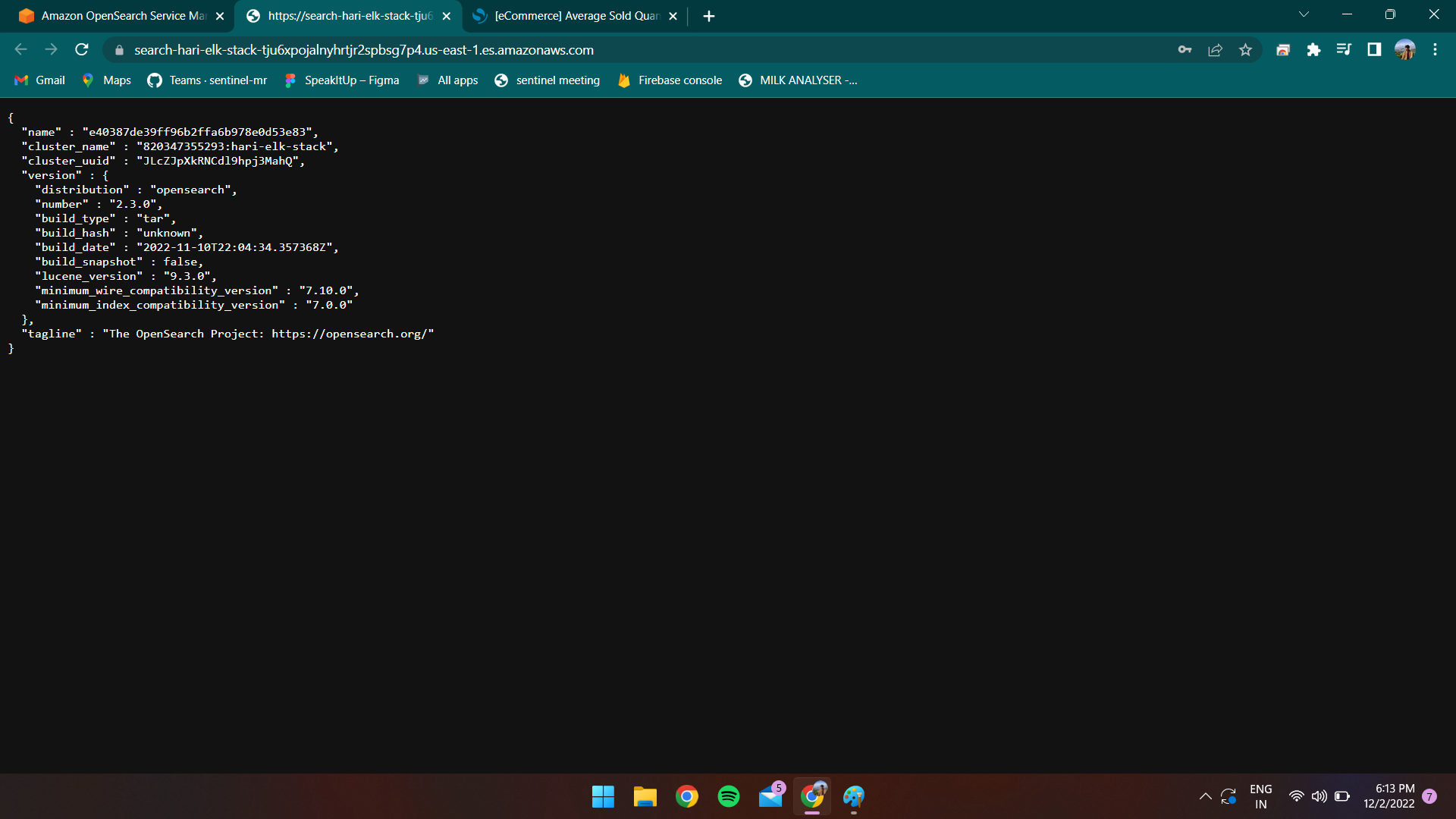Switch to eCommerce Average Sold Quantity tab
The image size is (1456, 819).
[576, 16]
